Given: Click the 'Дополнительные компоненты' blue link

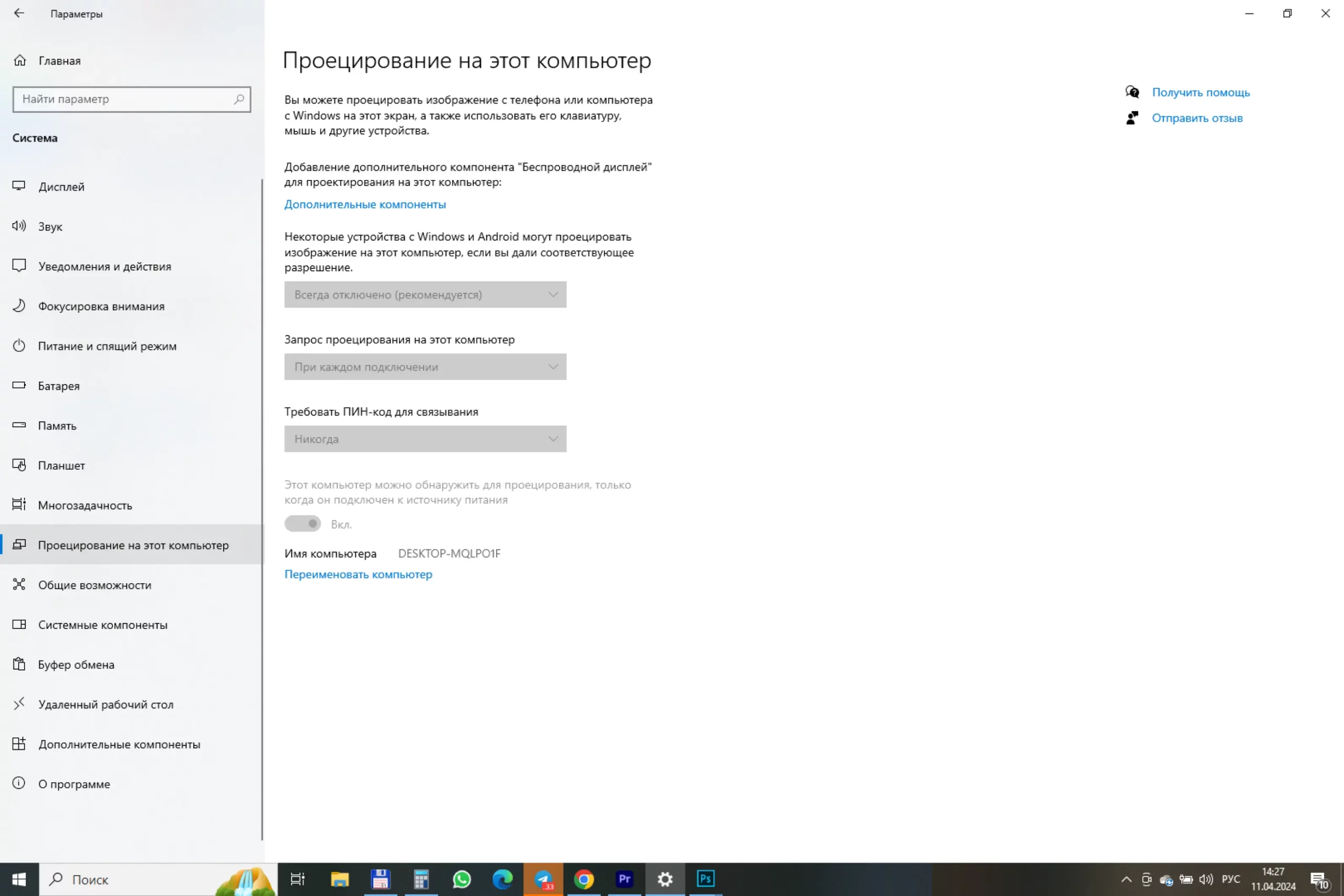Looking at the screenshot, I should point(365,205).
